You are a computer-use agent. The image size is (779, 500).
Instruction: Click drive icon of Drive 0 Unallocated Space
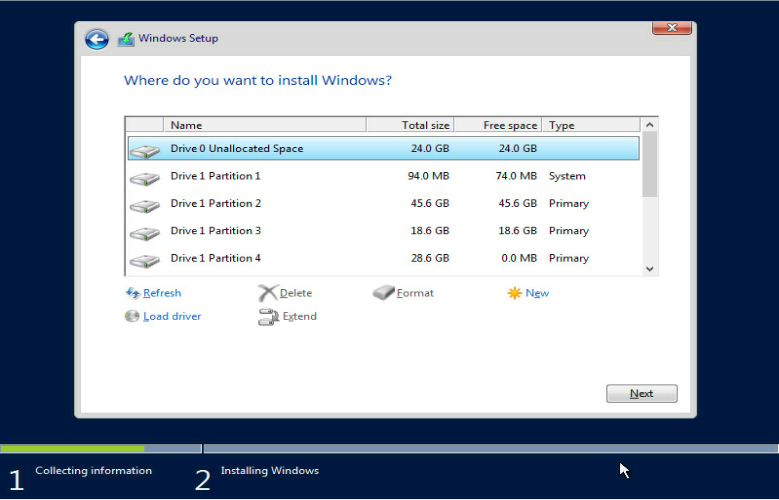click(145, 151)
